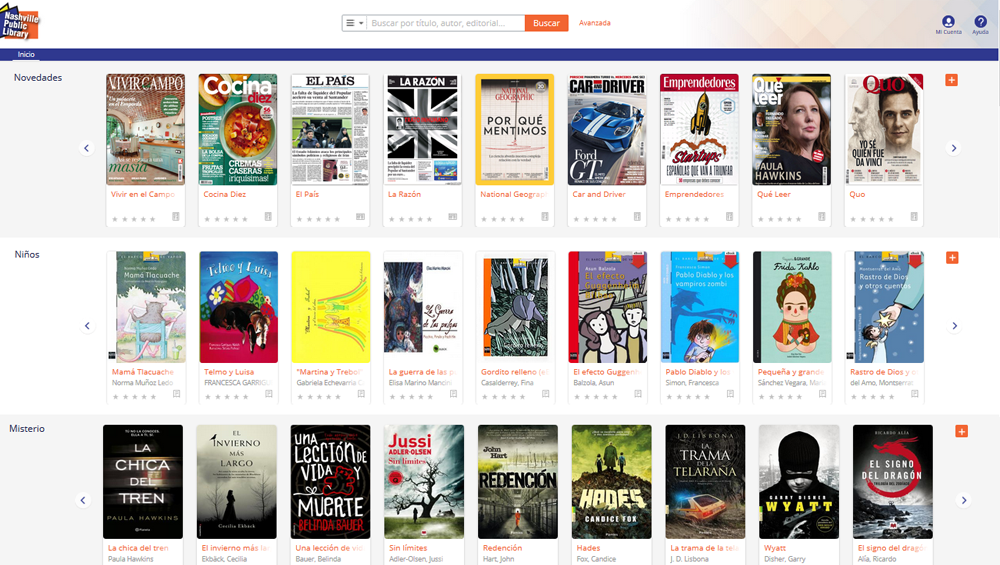Open Redención book cover

518,482
